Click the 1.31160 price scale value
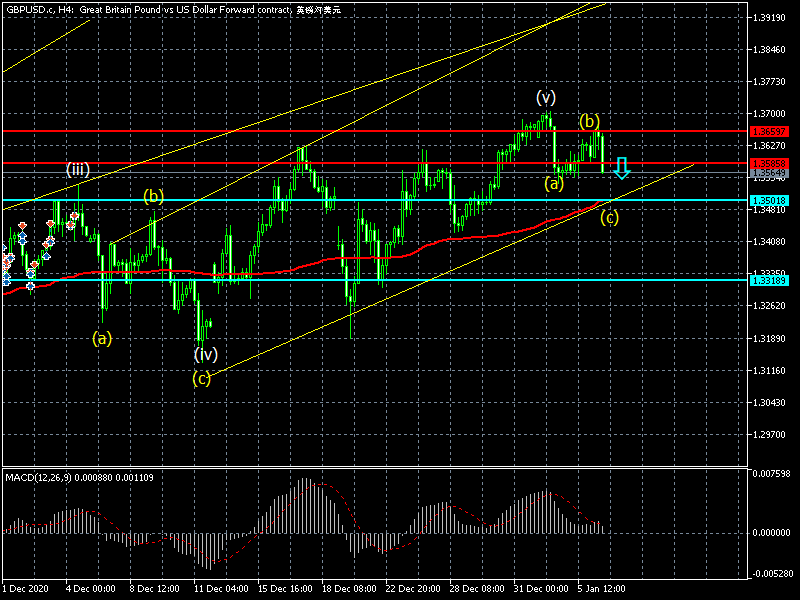 point(769,370)
